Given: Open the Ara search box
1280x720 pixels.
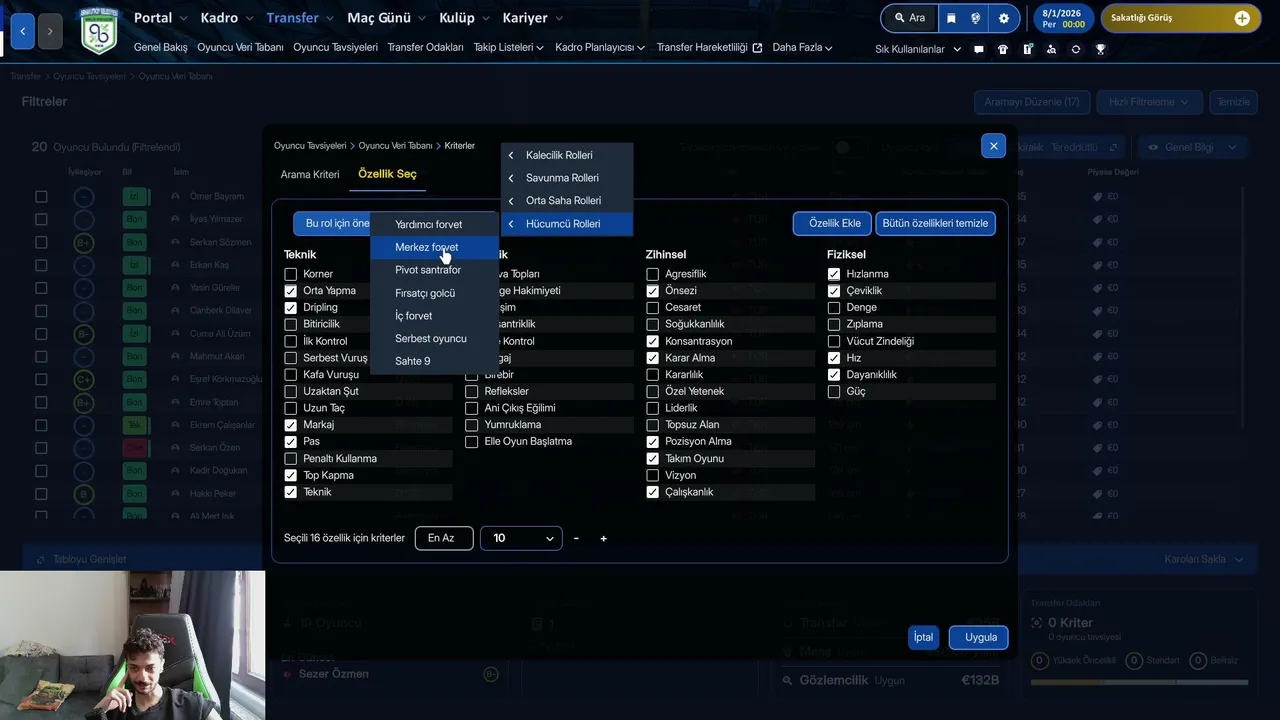Looking at the screenshot, I should click(909, 18).
